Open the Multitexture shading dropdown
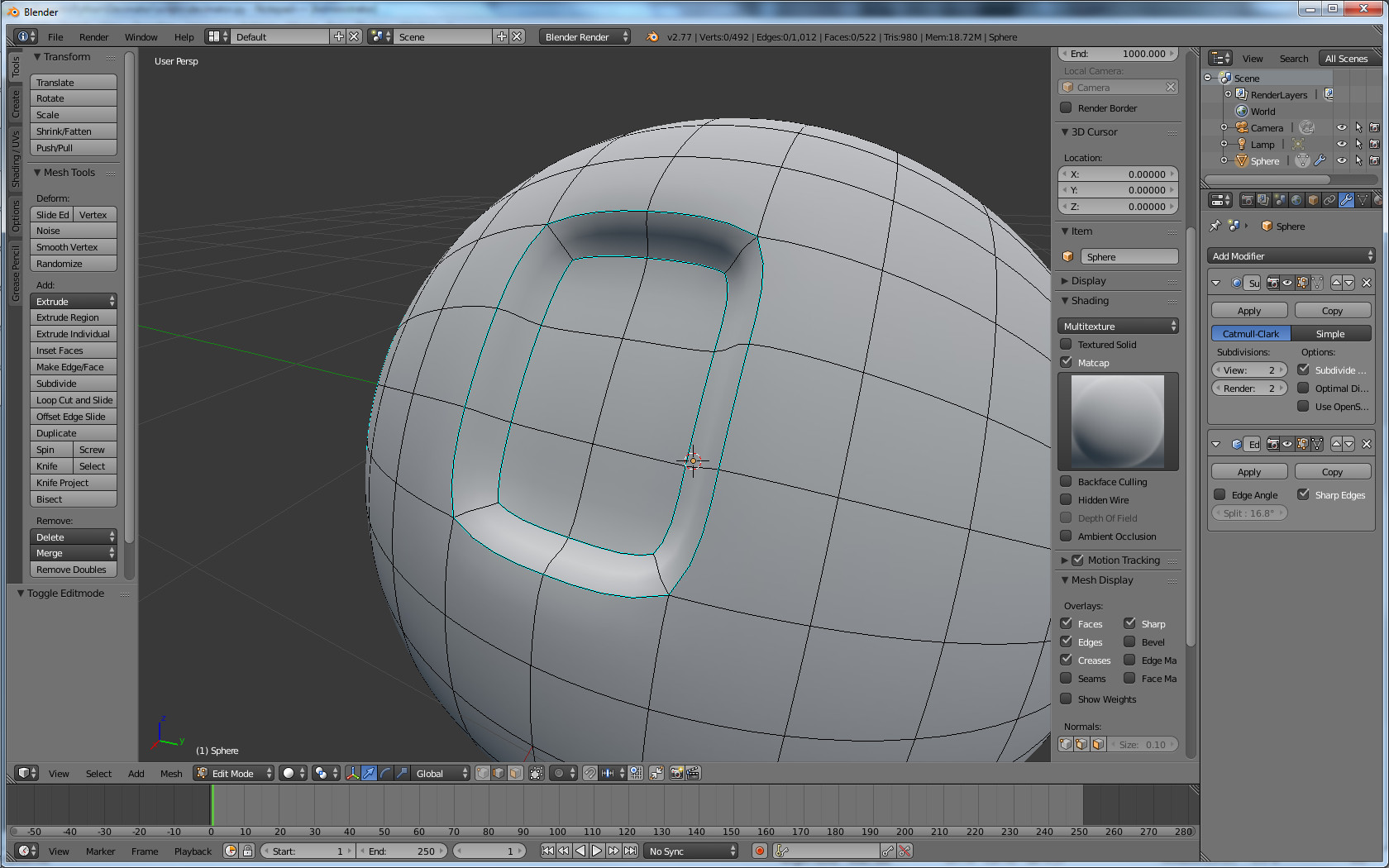1389x868 pixels. tap(1119, 326)
